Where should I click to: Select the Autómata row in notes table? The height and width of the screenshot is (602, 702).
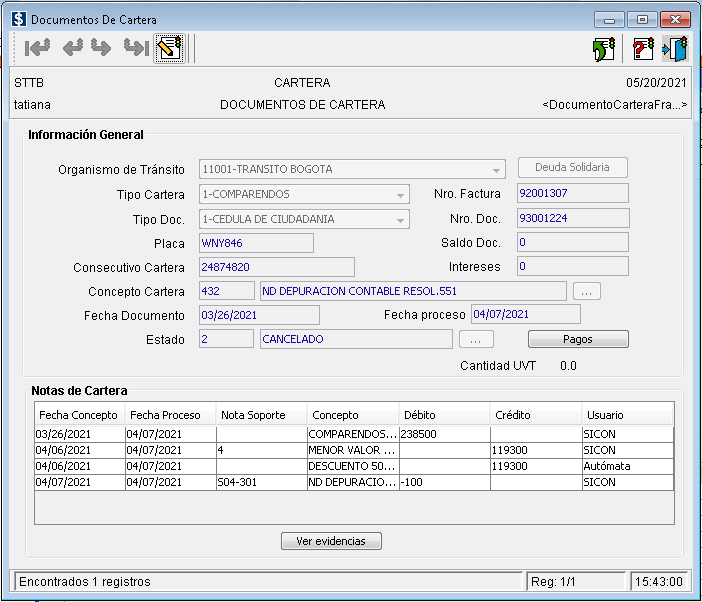tap(354, 466)
